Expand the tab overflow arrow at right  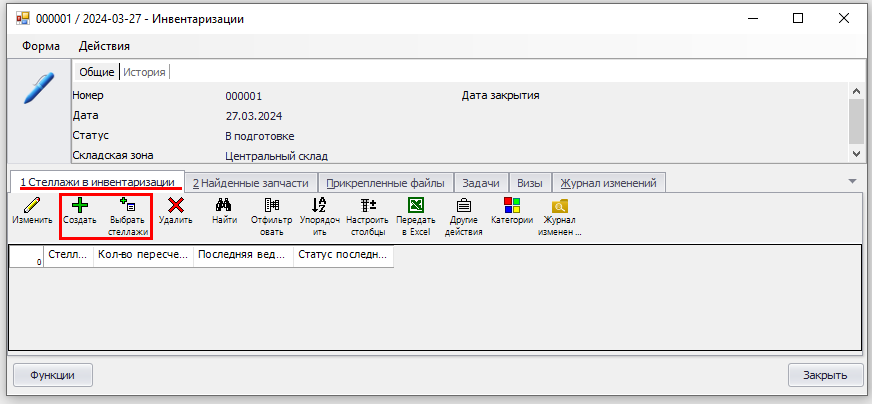click(x=852, y=181)
